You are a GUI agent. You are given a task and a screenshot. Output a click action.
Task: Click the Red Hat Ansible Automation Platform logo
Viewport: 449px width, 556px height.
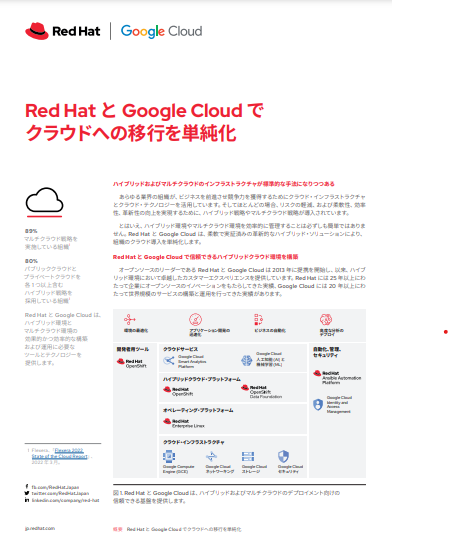(x=337, y=377)
